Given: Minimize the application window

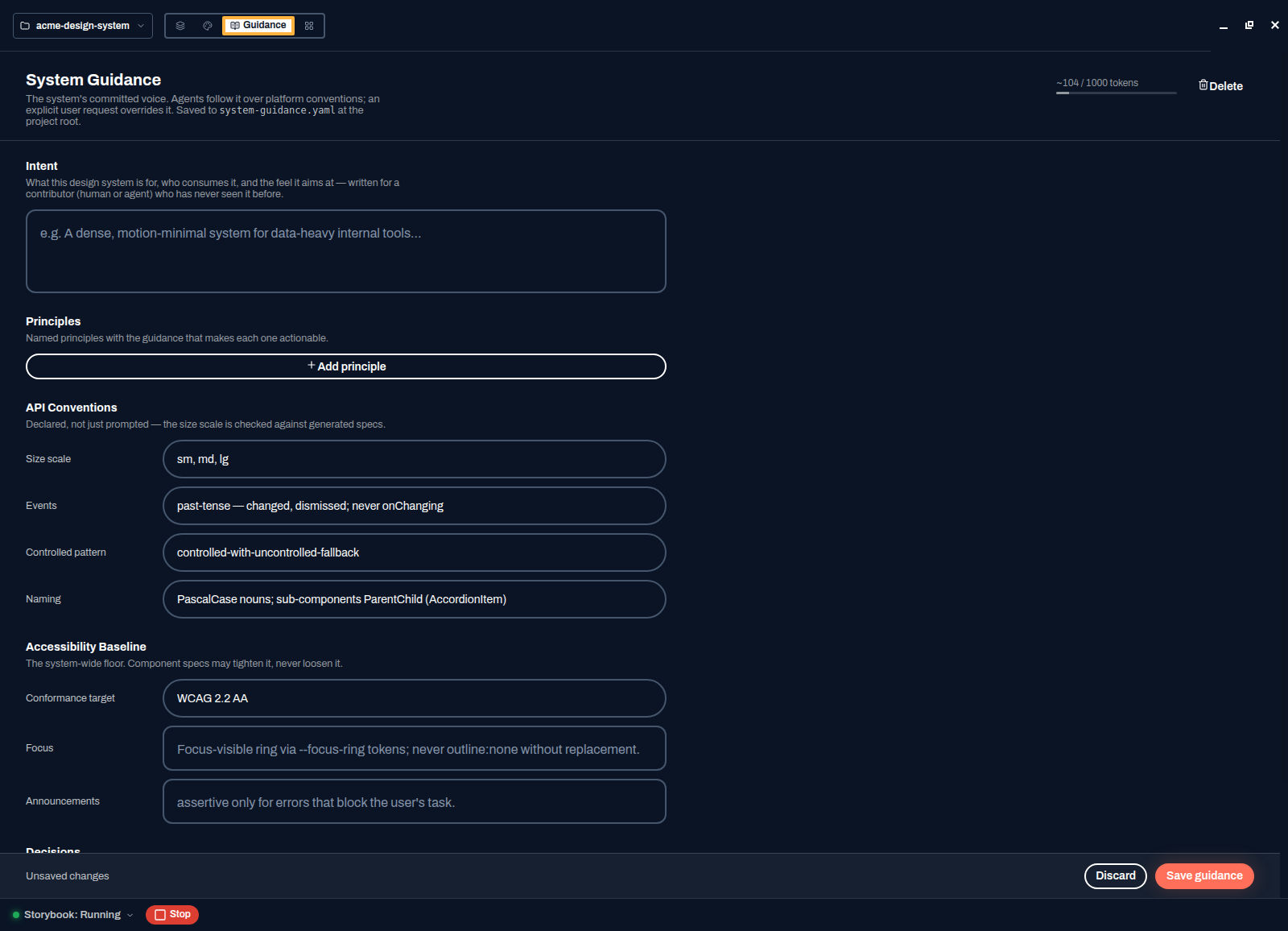Looking at the screenshot, I should [x=1224, y=26].
